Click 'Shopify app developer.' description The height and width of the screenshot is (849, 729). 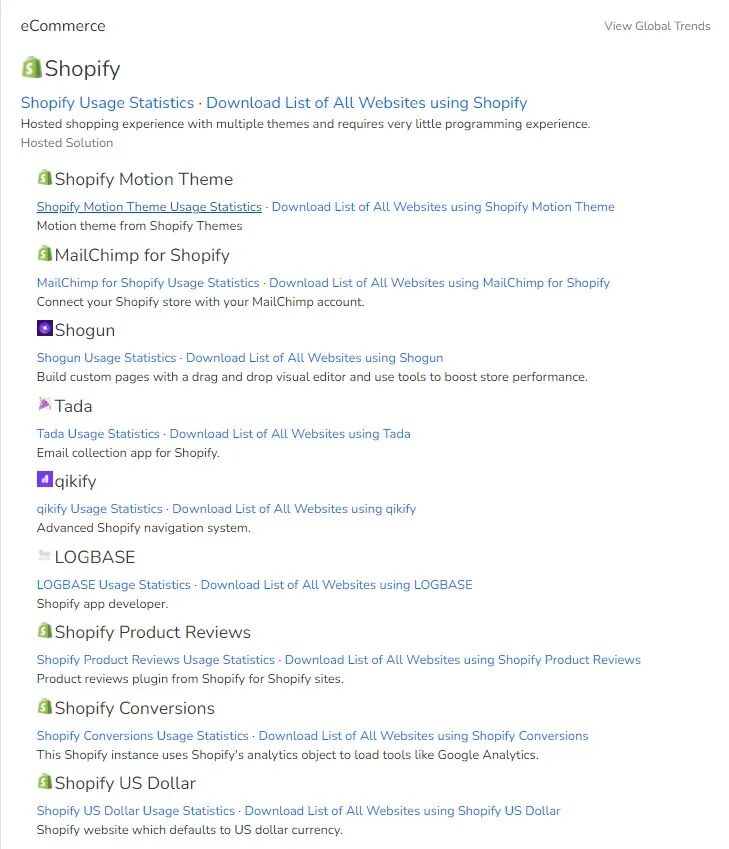102,604
